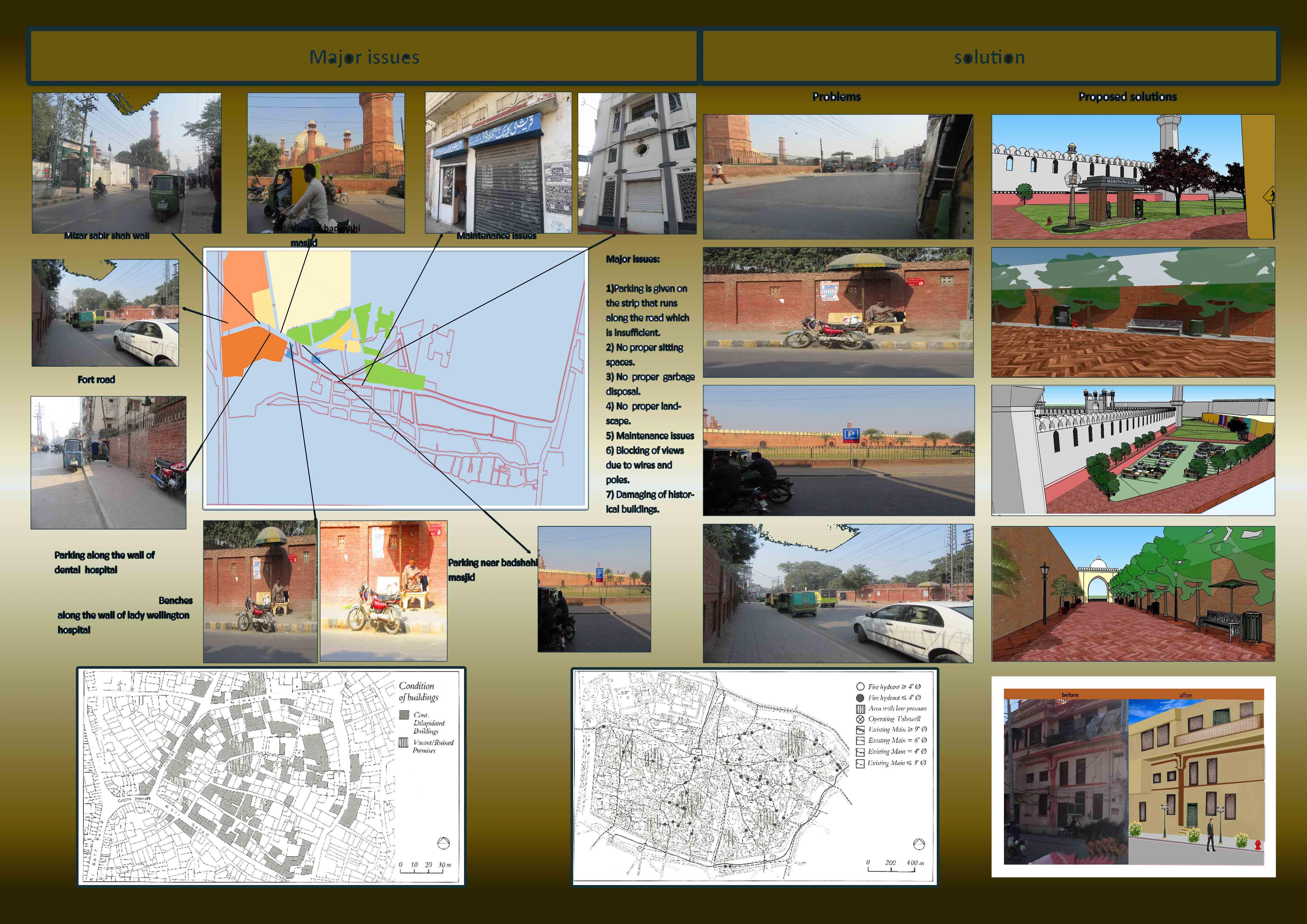Open the Fort road photo with white car
The width and height of the screenshot is (1307, 924).
tap(105, 313)
